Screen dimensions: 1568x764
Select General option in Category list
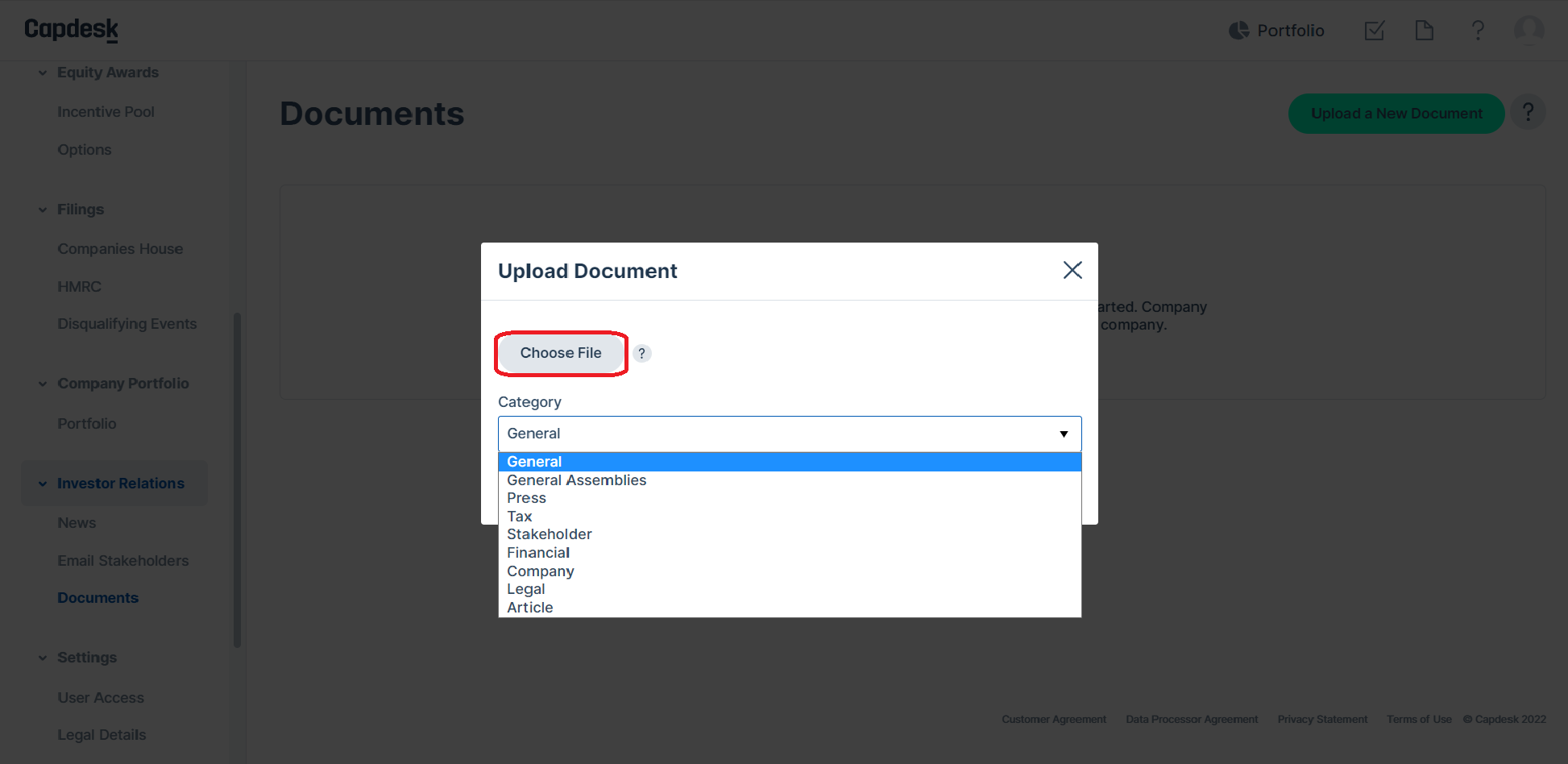pyautogui.click(x=790, y=462)
